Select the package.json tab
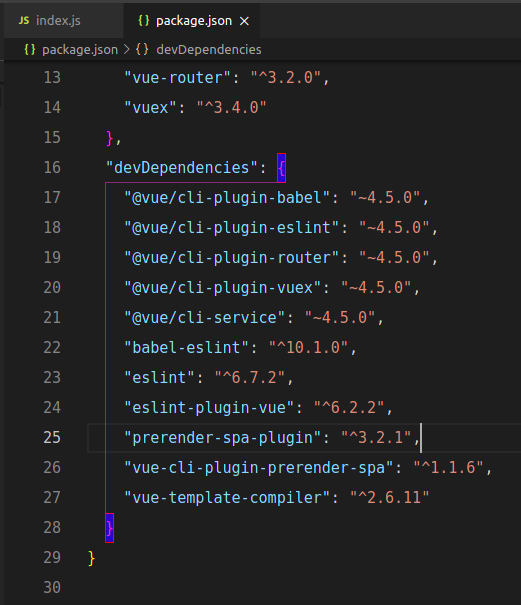The width and height of the screenshot is (521, 605). click(x=191, y=20)
